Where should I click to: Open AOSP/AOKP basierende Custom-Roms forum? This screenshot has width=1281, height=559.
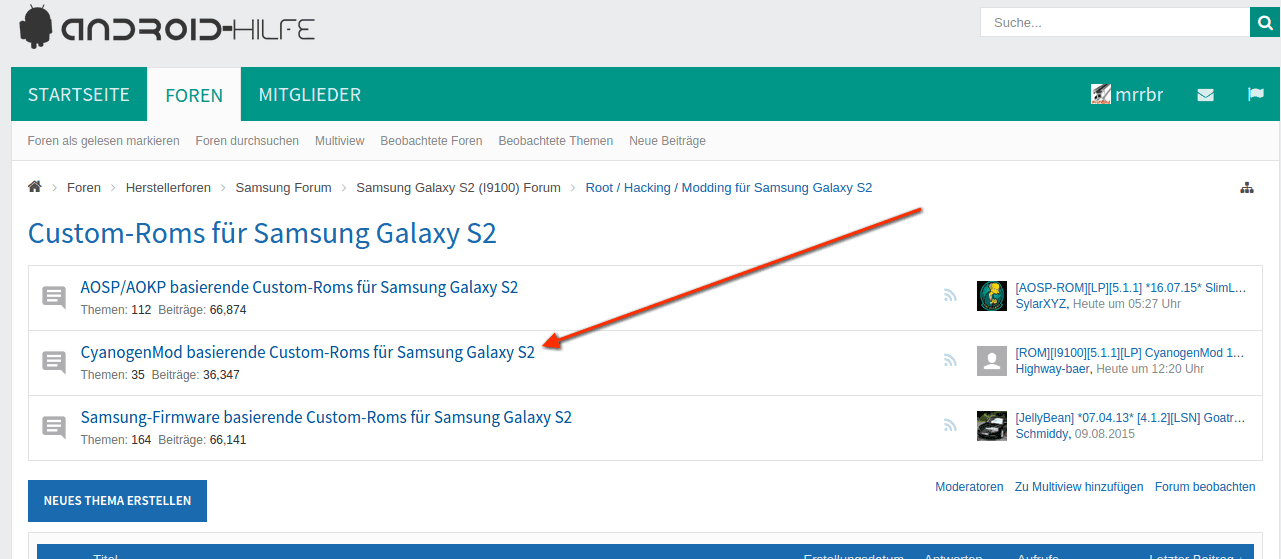tap(299, 288)
